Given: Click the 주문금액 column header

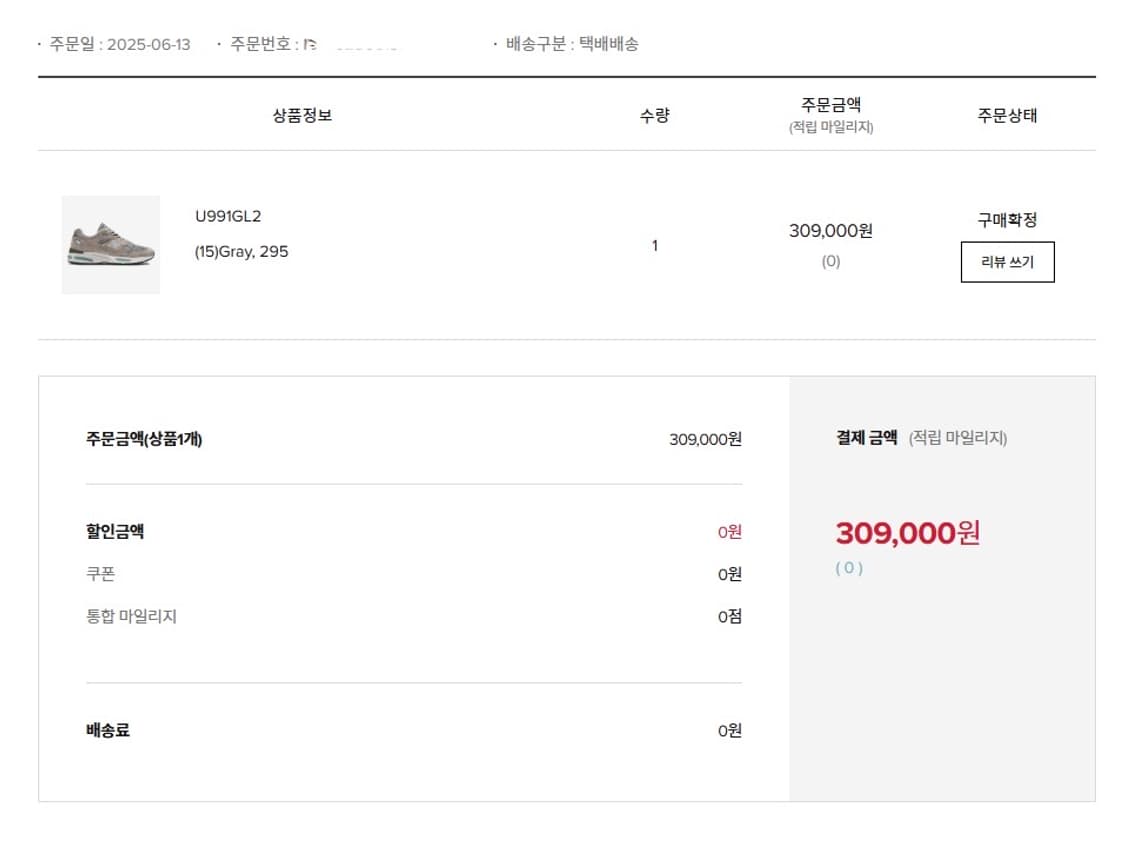Looking at the screenshot, I should click(831, 104).
